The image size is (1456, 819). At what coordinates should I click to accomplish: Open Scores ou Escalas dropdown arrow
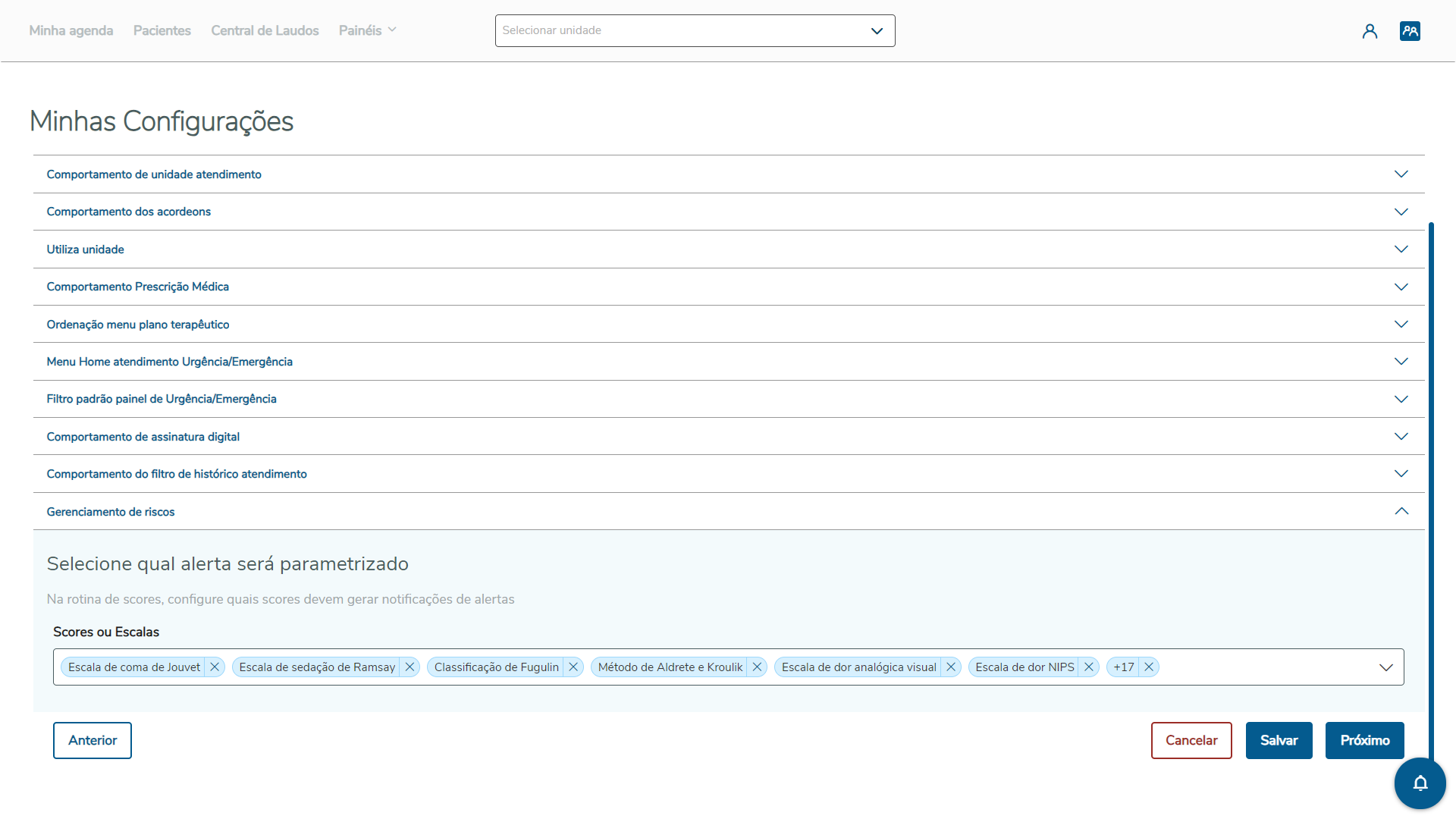tap(1385, 667)
